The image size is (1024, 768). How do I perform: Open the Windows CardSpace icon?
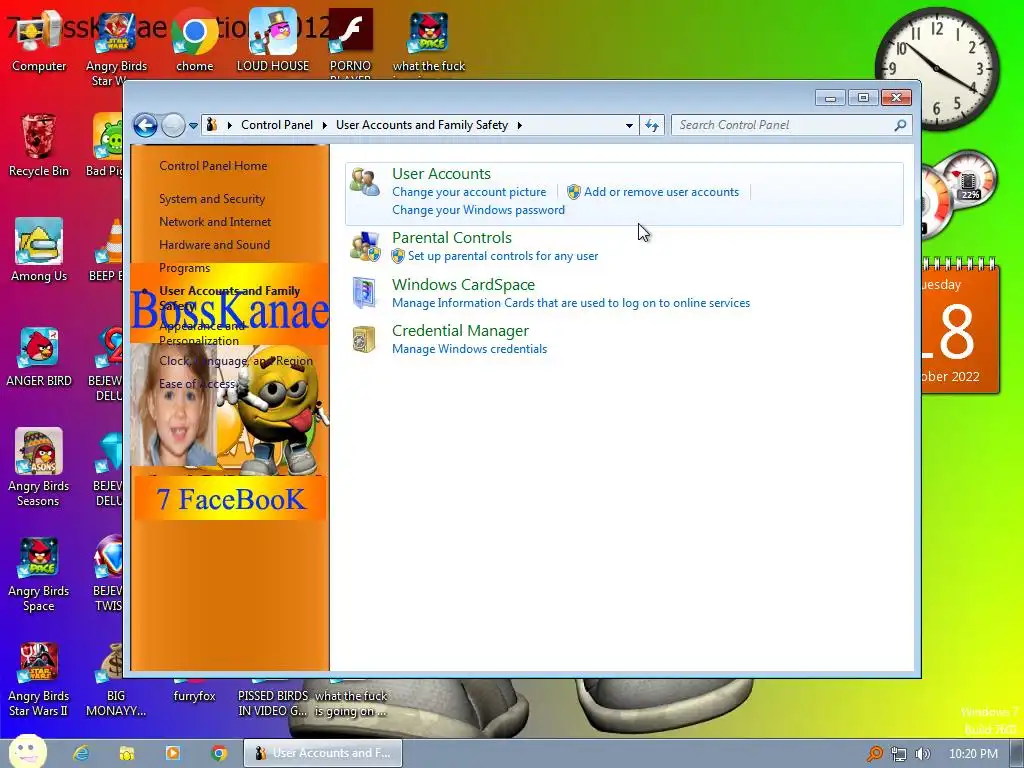point(364,293)
